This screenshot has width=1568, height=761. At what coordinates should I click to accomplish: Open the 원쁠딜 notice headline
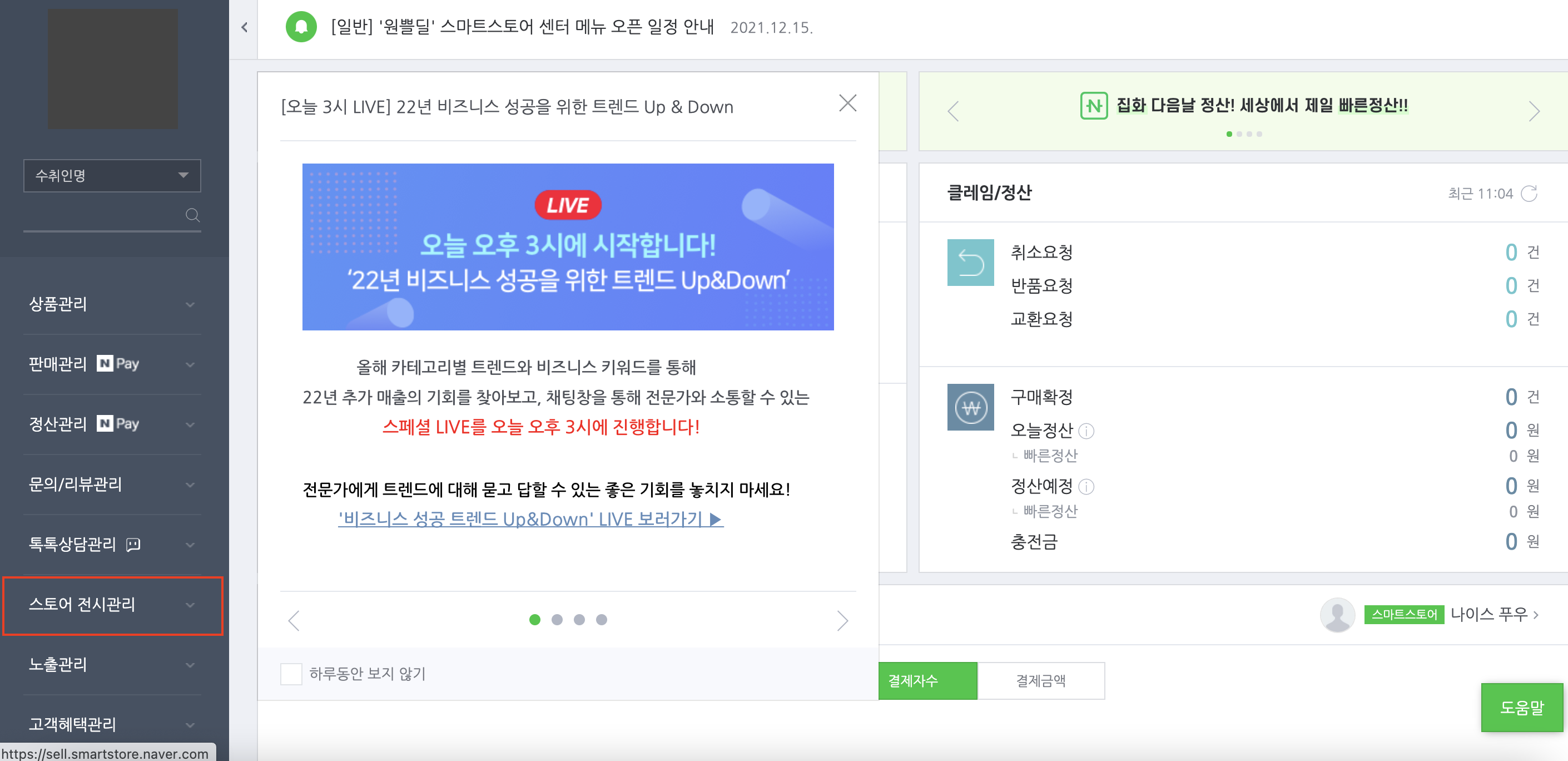click(x=522, y=27)
